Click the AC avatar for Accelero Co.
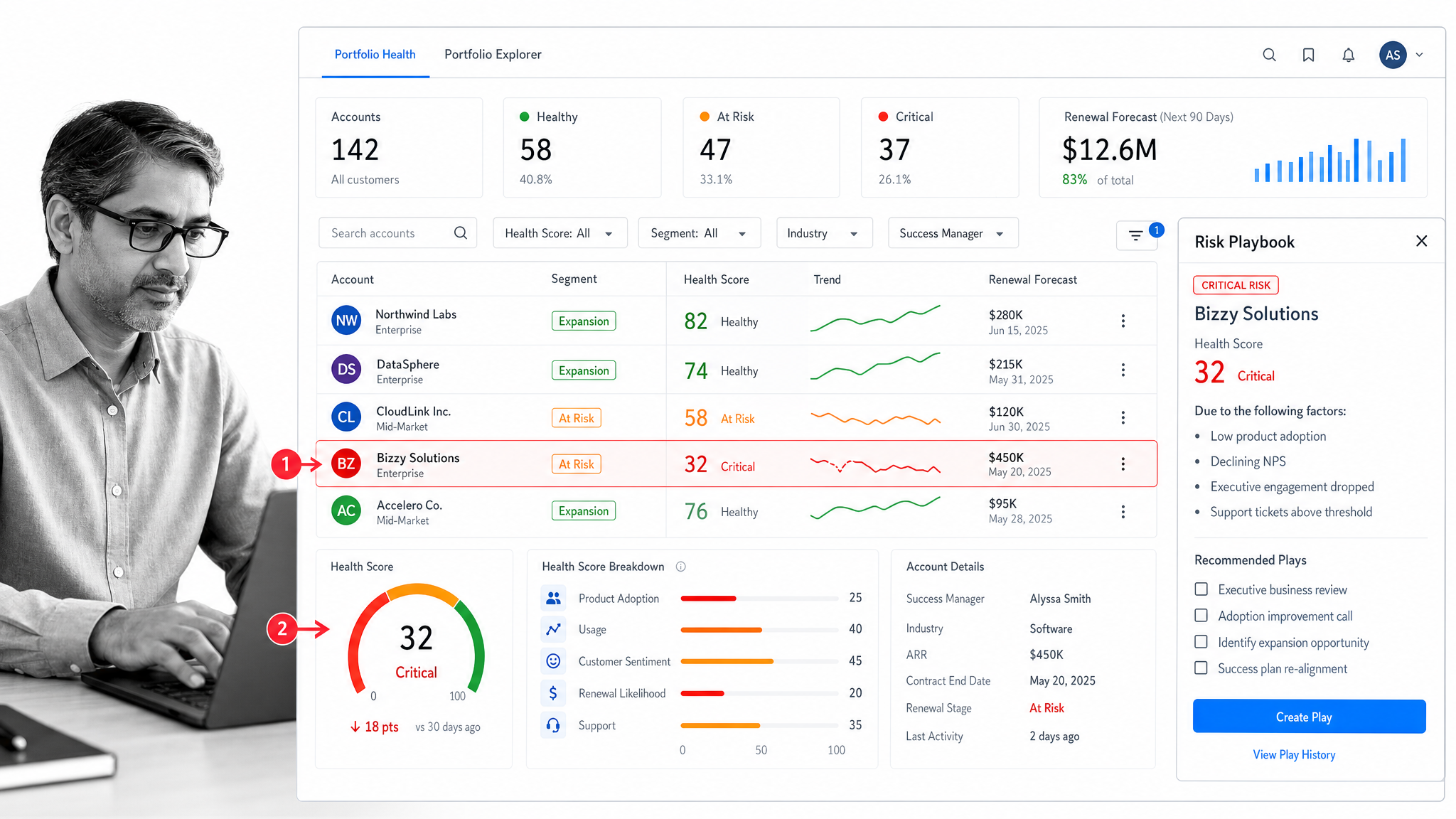 tap(346, 510)
